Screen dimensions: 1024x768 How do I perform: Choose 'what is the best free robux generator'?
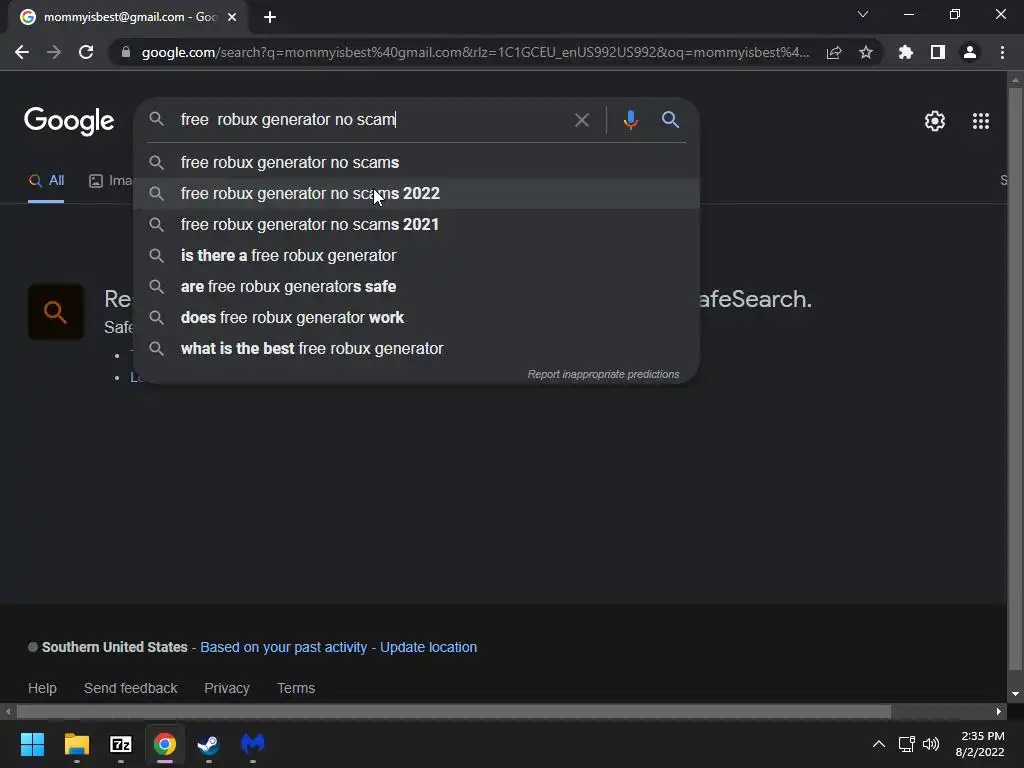(x=417, y=349)
